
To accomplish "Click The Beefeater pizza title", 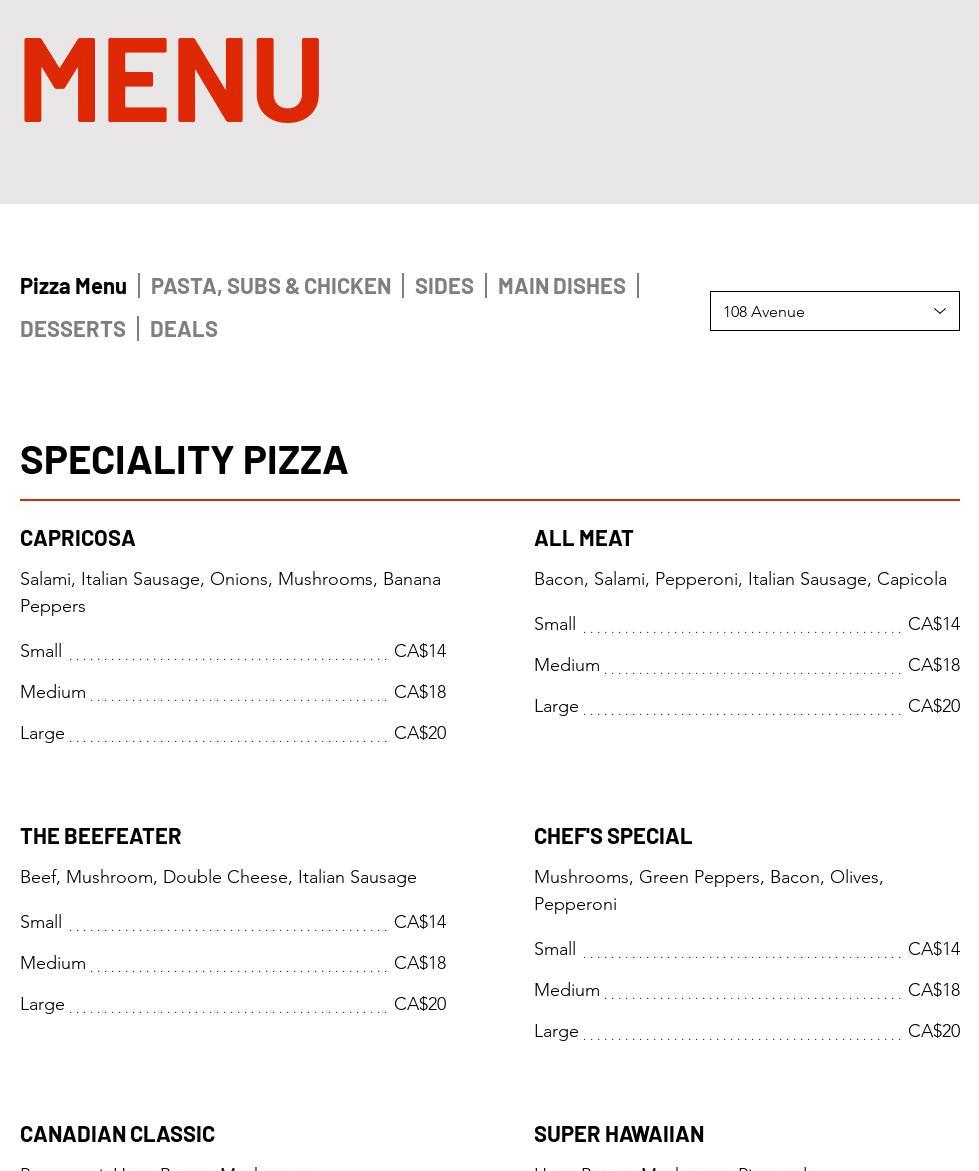I will 101,836.
